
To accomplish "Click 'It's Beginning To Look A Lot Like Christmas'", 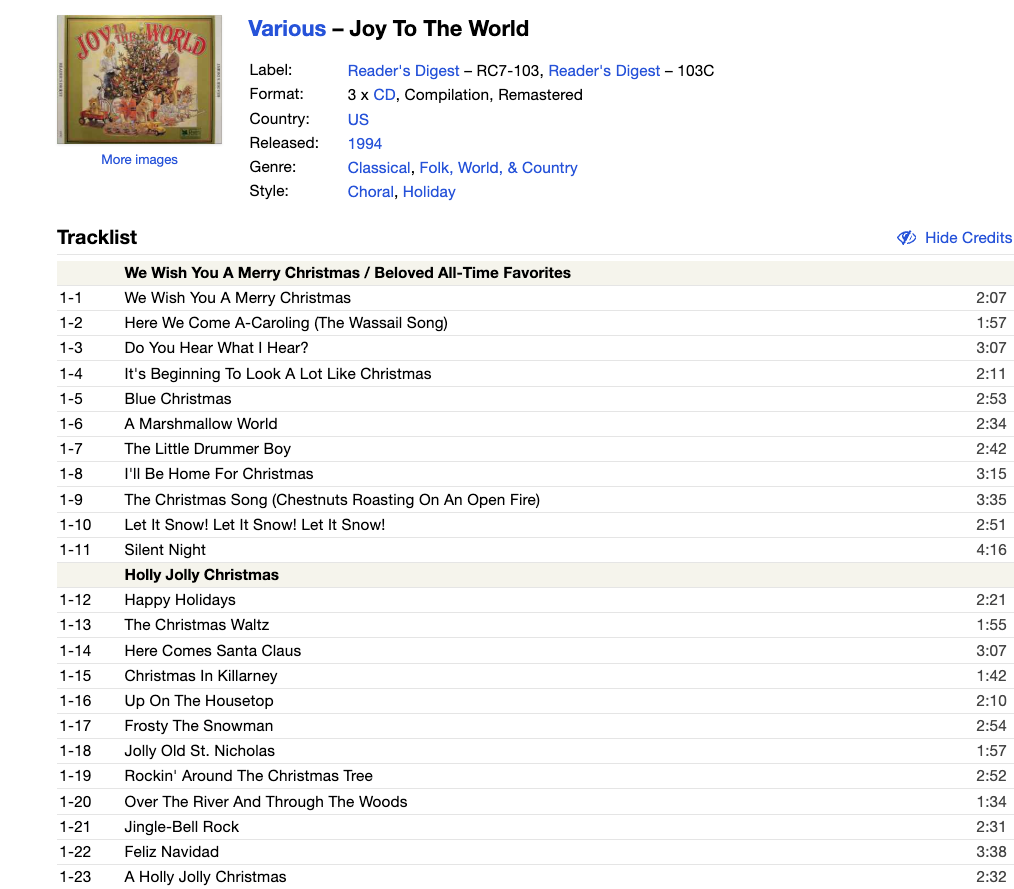I will click(277, 374).
